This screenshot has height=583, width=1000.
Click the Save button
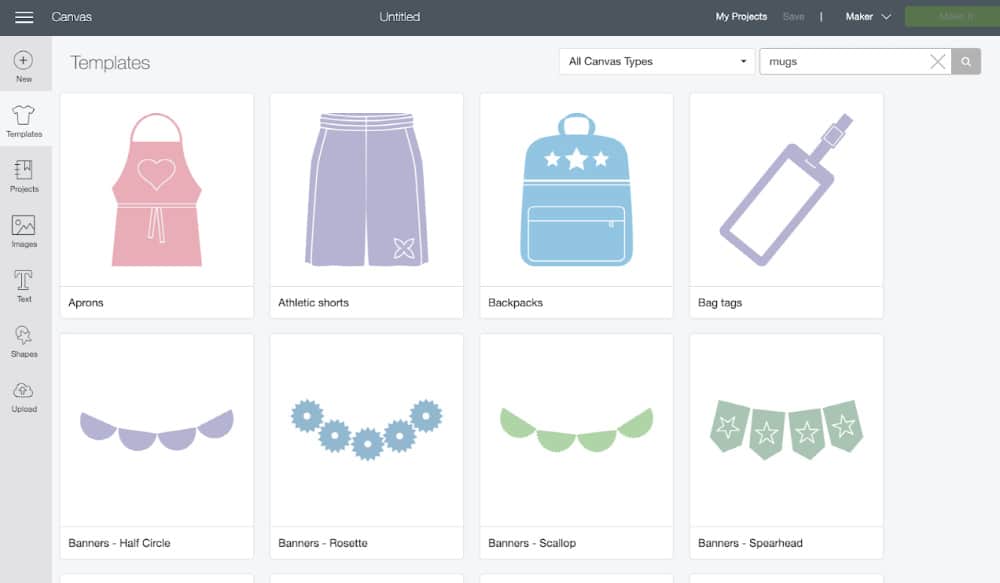click(793, 17)
